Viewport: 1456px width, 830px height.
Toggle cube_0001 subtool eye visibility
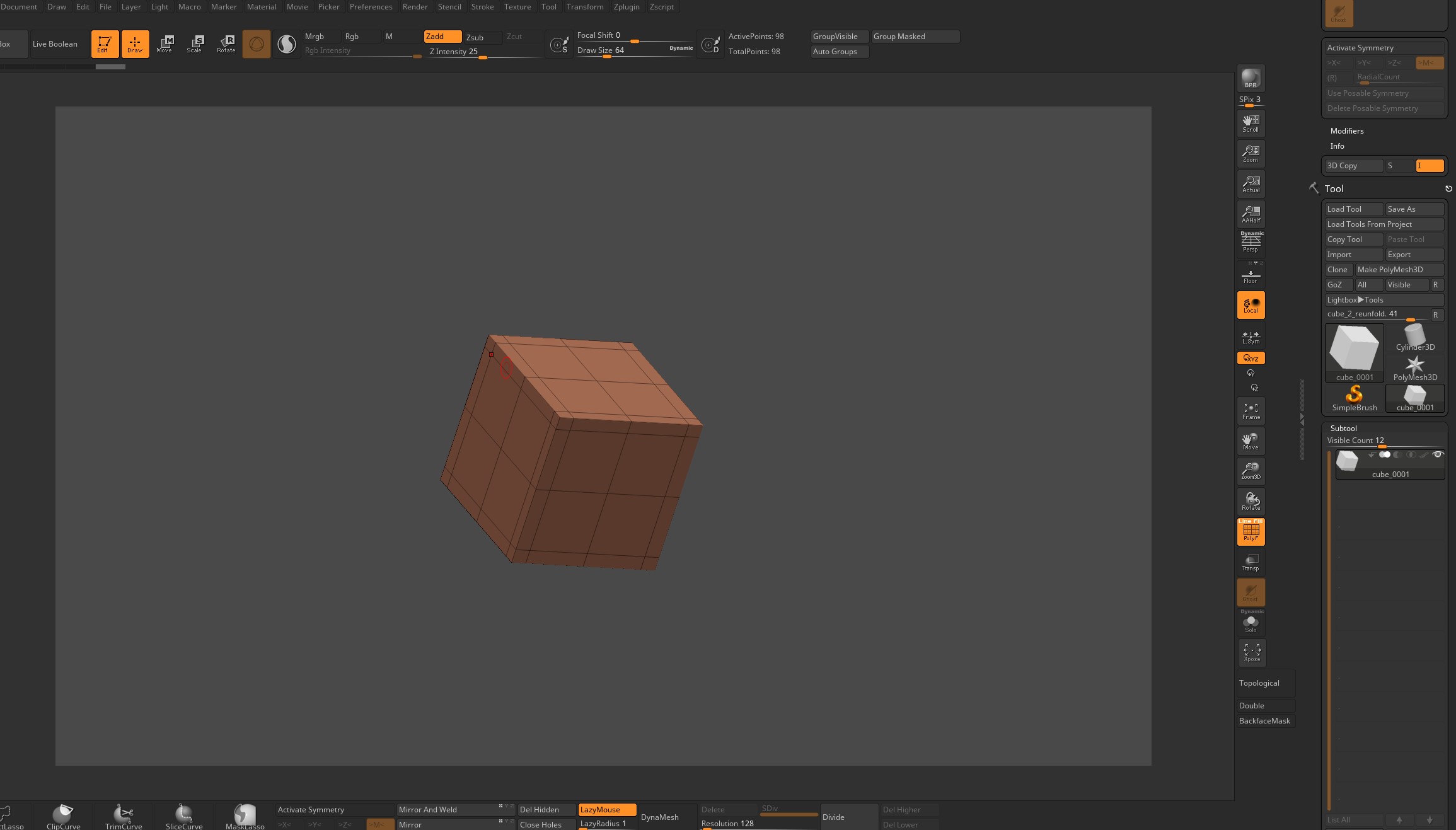1438,454
